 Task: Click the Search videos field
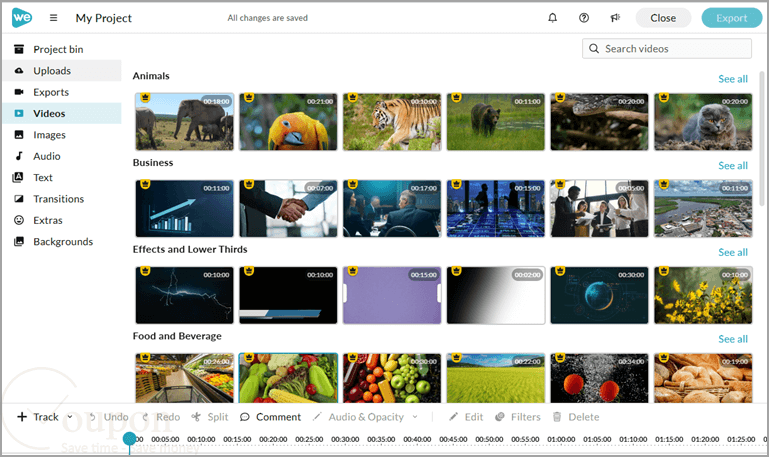pyautogui.click(x=667, y=49)
